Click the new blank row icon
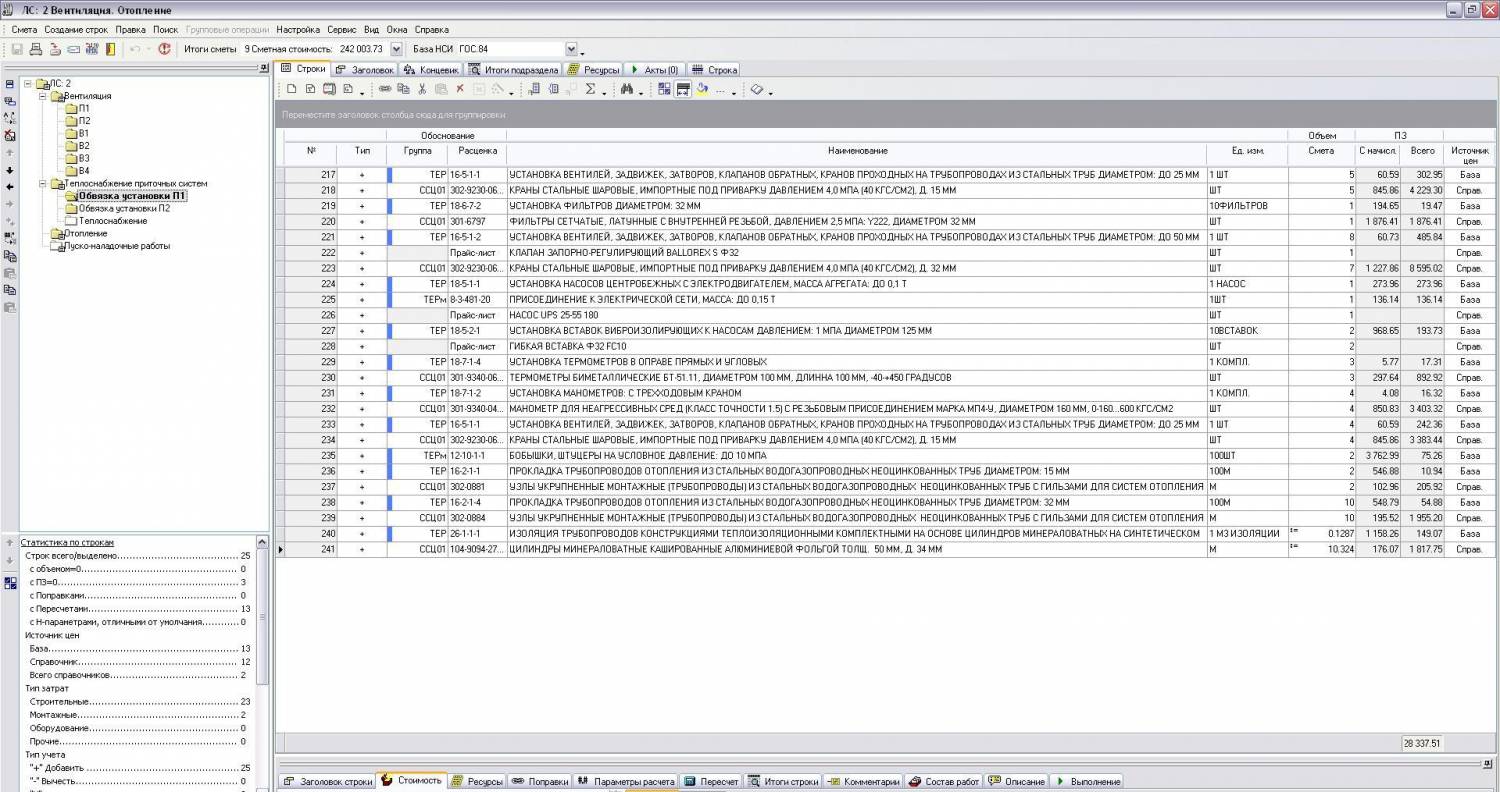1500x792 pixels. (292, 90)
